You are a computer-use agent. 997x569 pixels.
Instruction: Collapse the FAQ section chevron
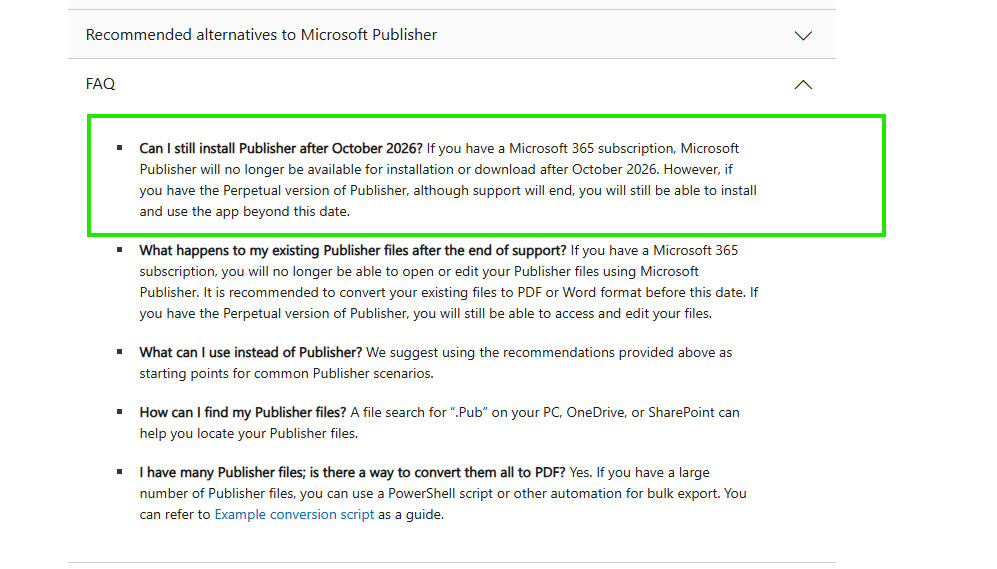803,85
